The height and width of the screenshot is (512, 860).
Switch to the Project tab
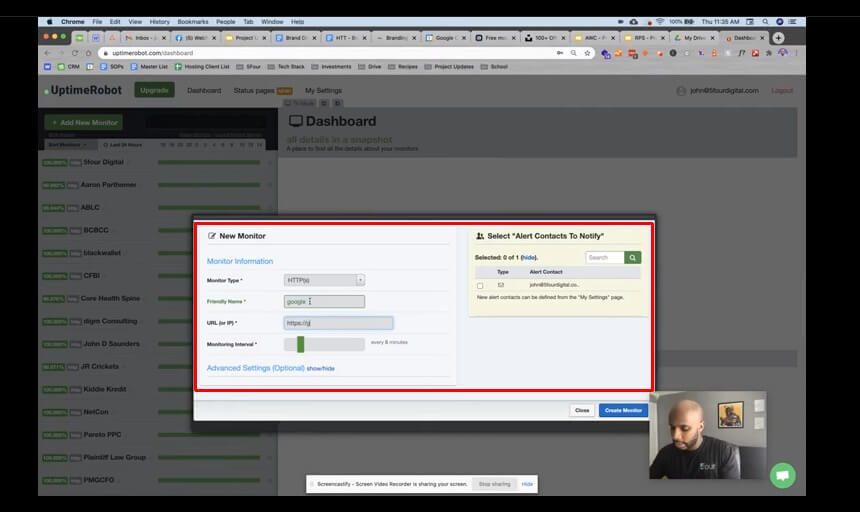[245, 38]
